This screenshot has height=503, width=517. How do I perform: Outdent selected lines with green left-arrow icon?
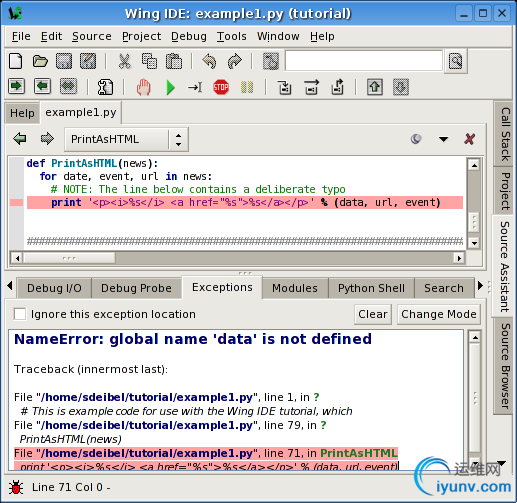(x=42, y=87)
